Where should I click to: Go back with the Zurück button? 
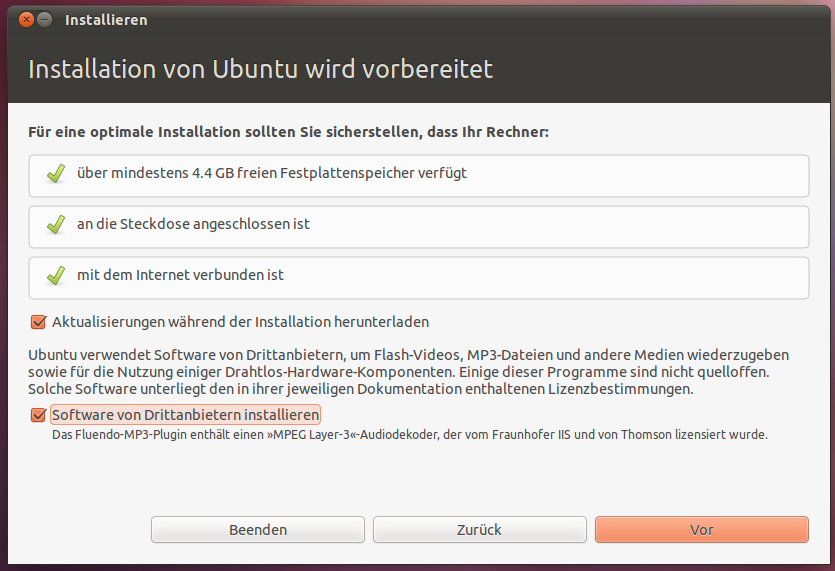tap(479, 530)
